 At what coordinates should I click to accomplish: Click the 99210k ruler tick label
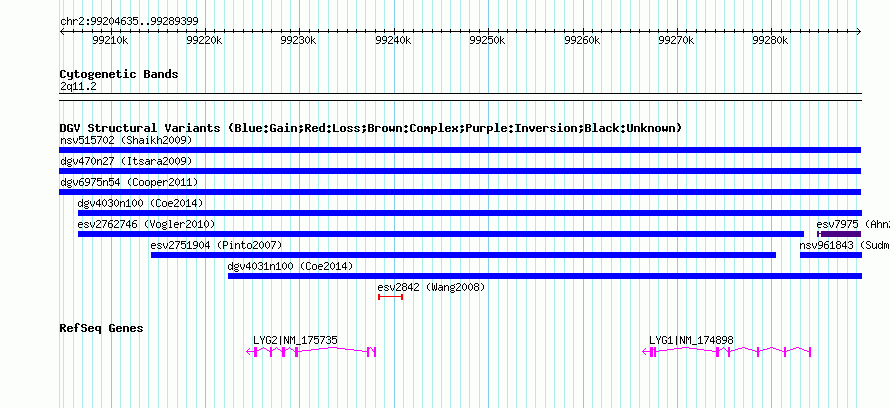pos(110,40)
